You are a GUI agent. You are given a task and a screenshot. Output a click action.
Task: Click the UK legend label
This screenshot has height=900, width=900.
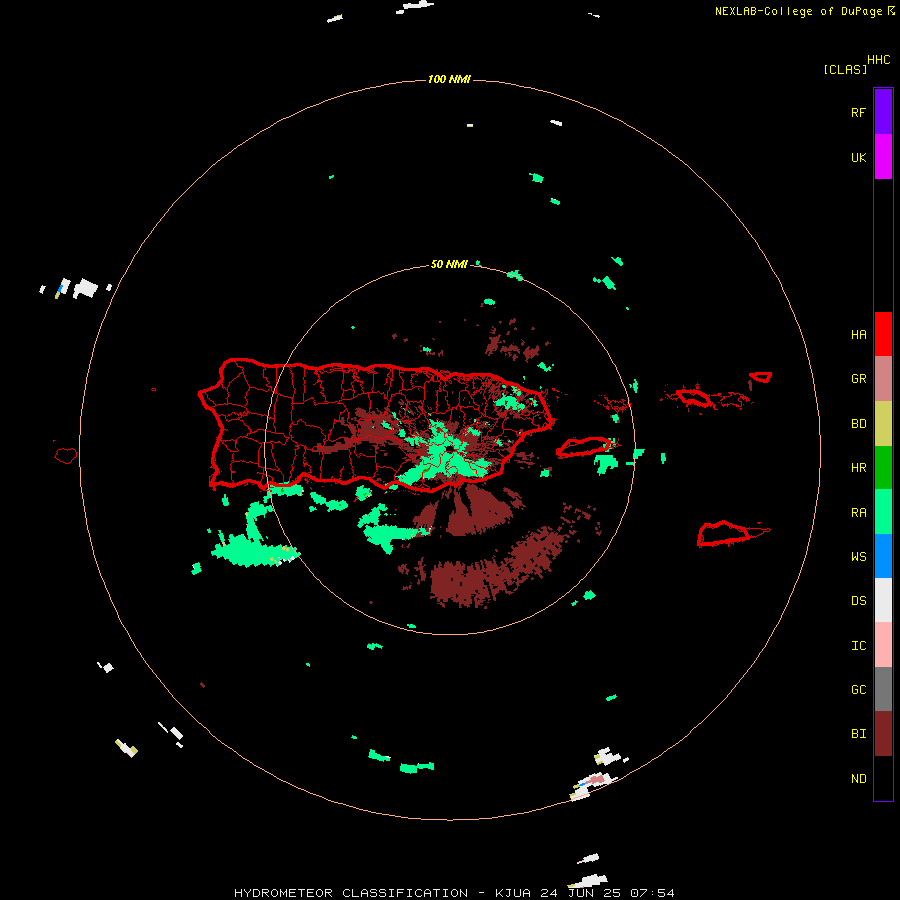858,157
